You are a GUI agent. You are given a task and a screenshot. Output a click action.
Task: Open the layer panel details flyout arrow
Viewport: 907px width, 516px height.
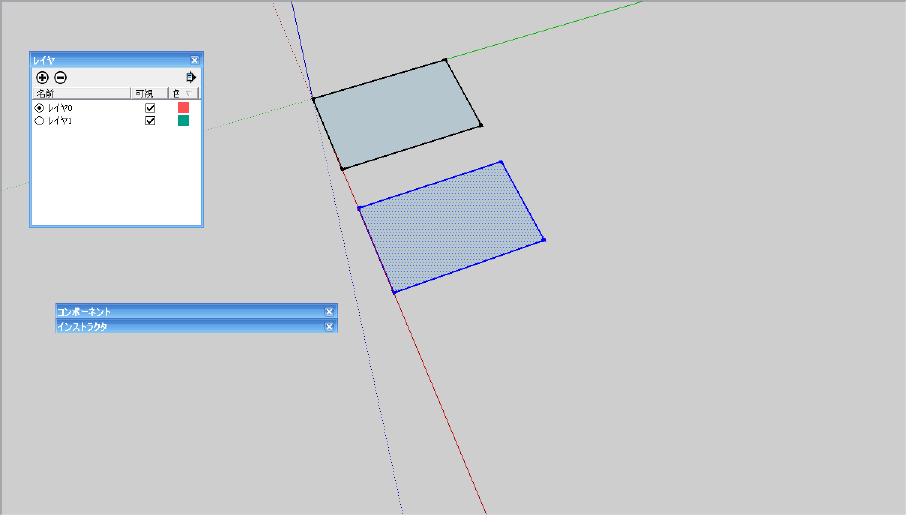pos(191,77)
